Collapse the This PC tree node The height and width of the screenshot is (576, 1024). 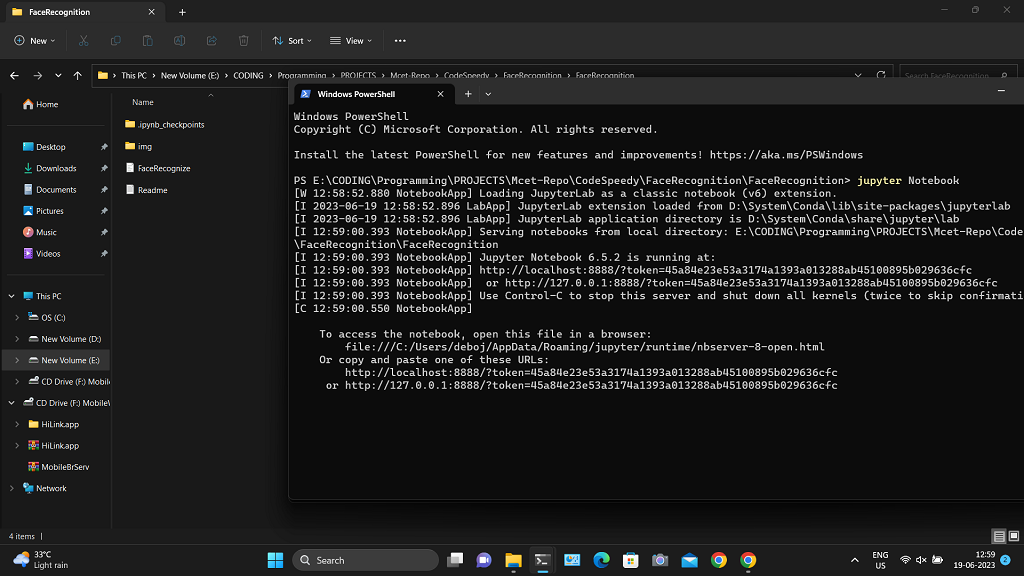pos(12,296)
